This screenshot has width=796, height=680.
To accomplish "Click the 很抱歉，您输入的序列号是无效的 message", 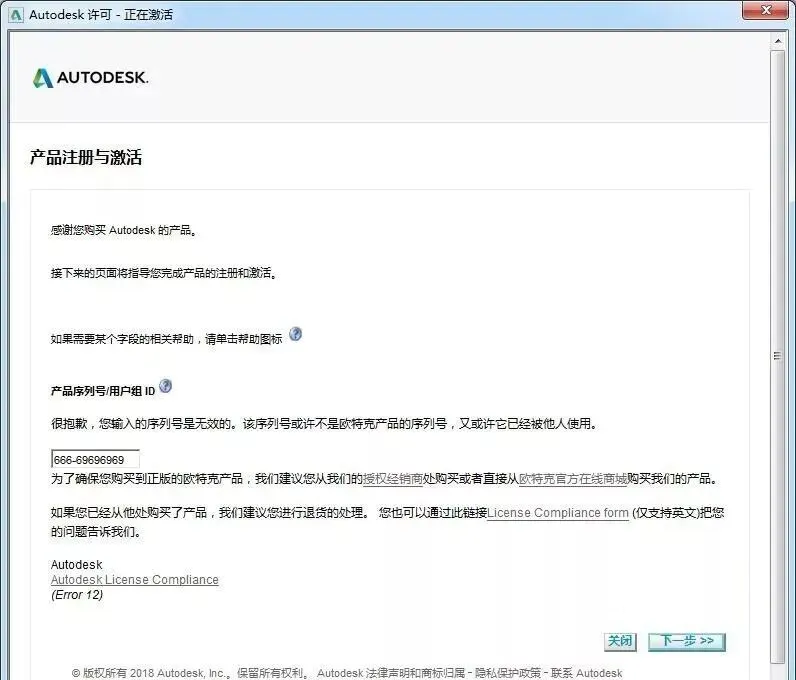I will point(324,424).
